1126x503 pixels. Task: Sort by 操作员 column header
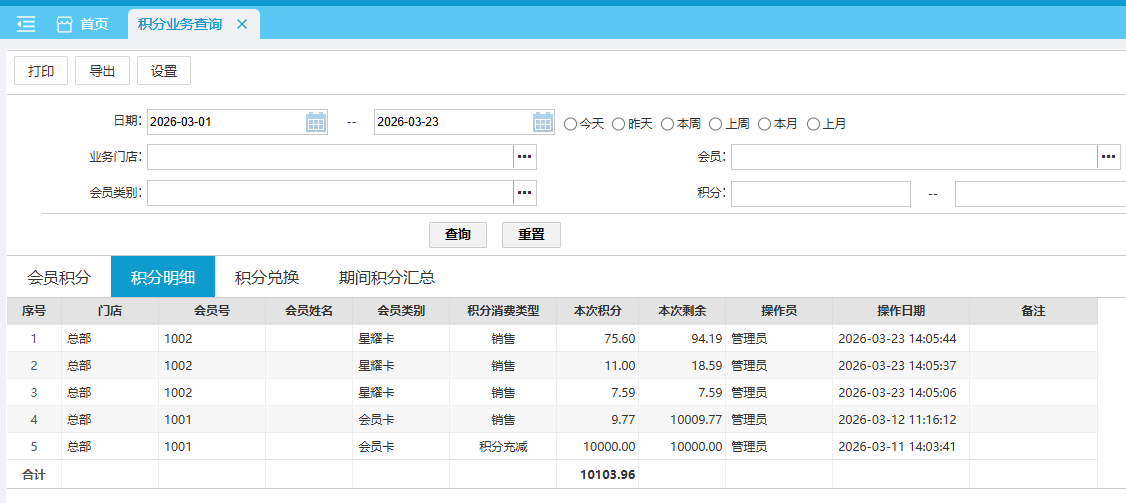click(779, 311)
